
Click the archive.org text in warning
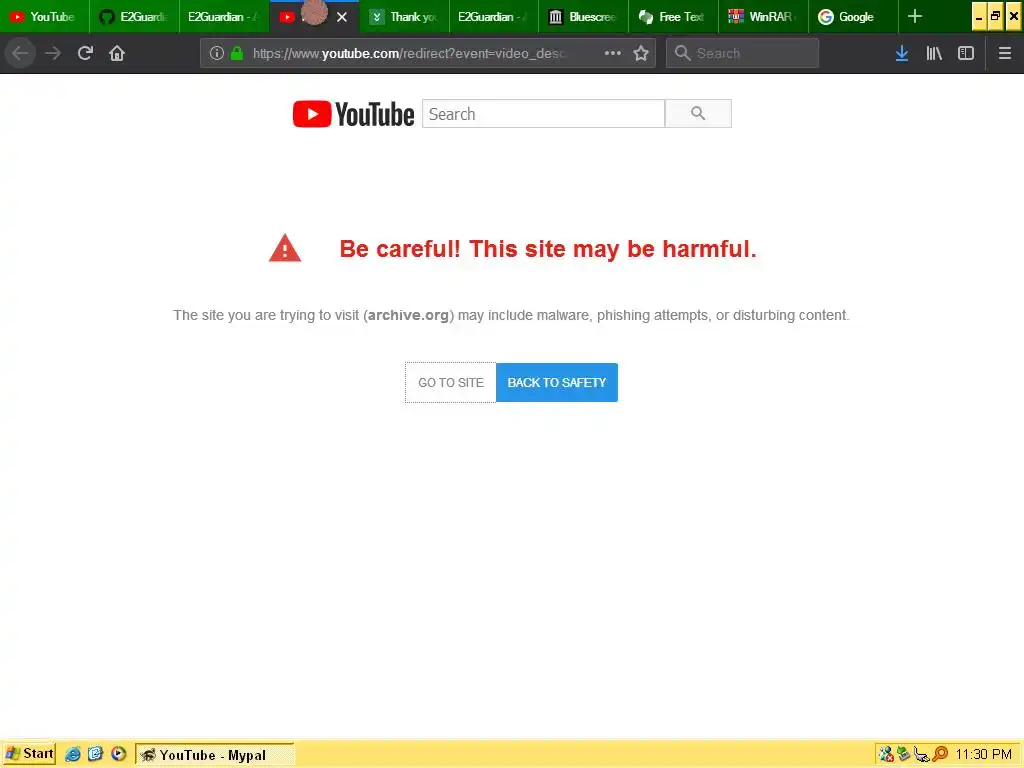click(x=408, y=315)
